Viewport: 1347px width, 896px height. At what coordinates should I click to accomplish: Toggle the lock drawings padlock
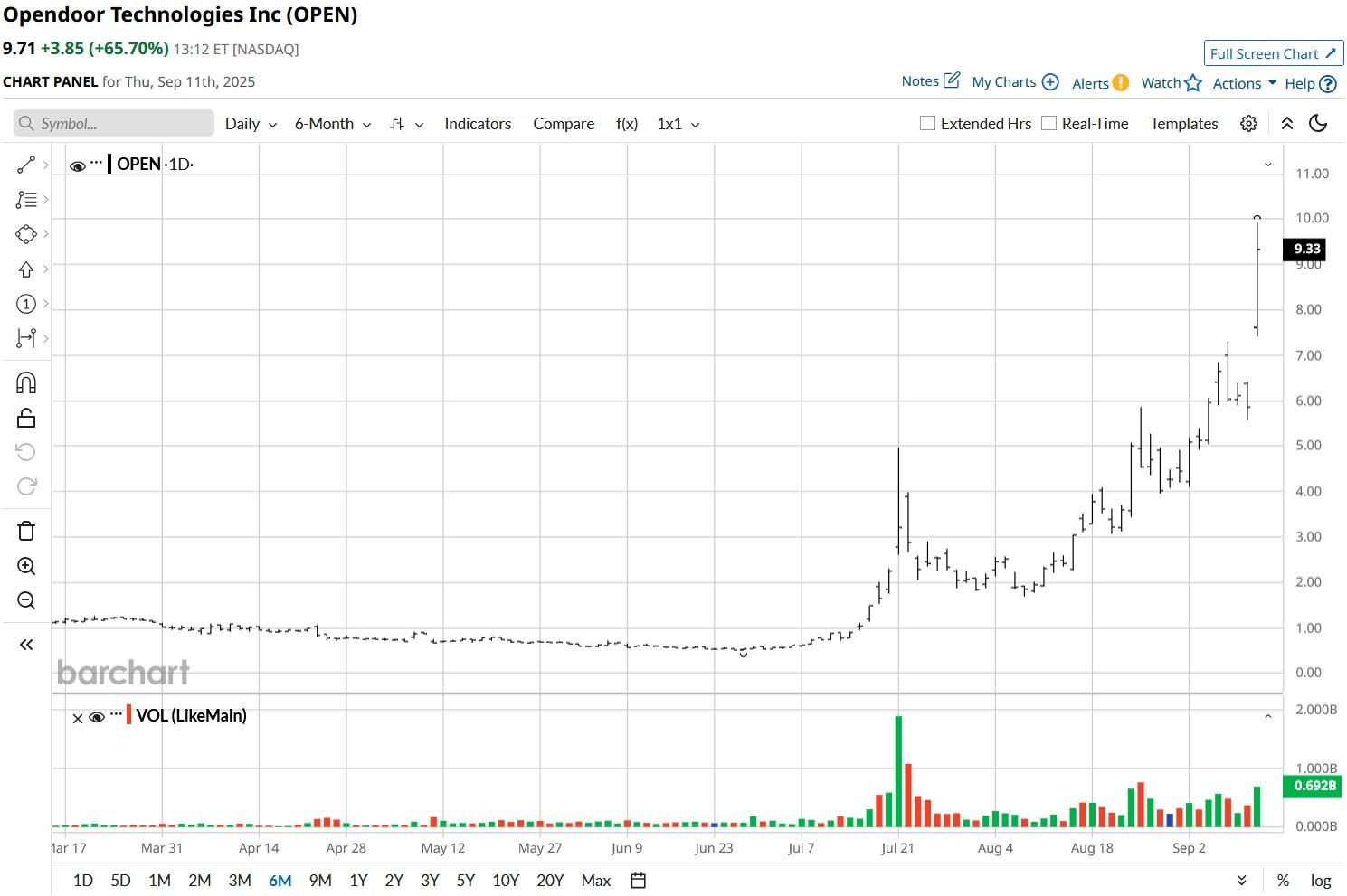coord(26,418)
